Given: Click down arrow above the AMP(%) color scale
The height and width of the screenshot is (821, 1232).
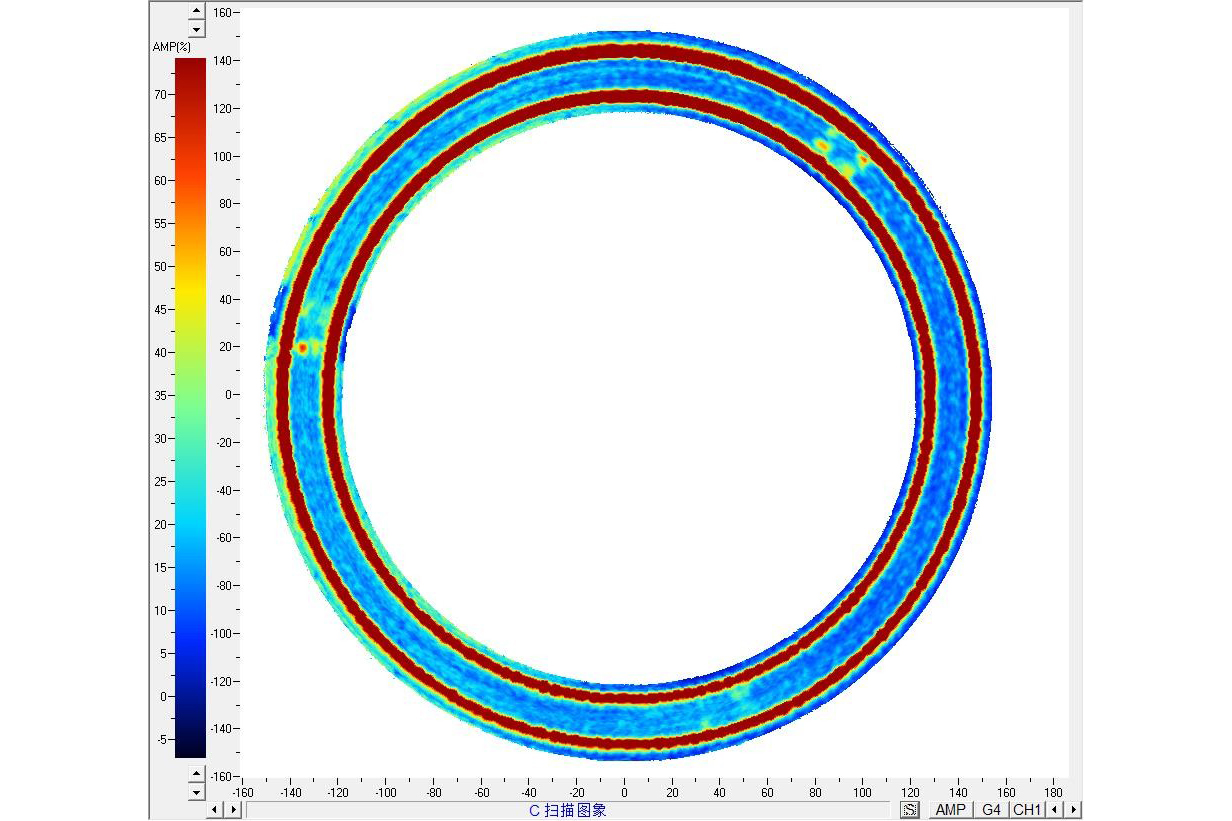Looking at the screenshot, I should click(x=196, y=30).
